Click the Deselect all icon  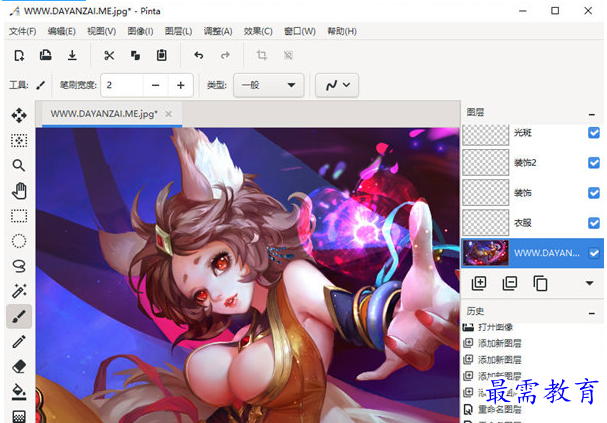[288, 55]
